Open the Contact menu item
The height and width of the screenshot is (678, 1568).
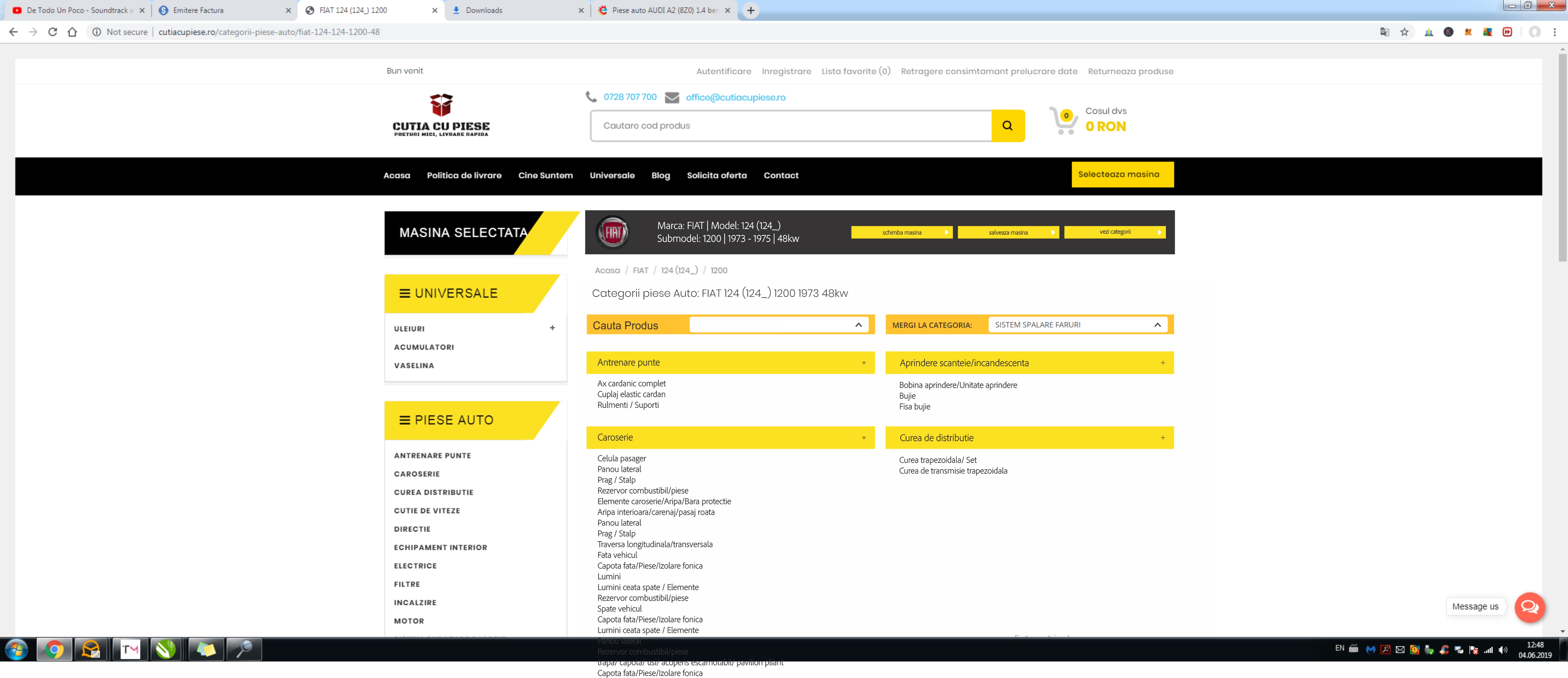pos(781,175)
